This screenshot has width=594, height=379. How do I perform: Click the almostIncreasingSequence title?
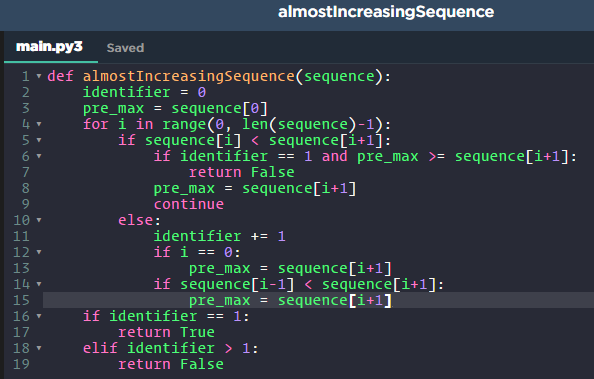point(386,12)
